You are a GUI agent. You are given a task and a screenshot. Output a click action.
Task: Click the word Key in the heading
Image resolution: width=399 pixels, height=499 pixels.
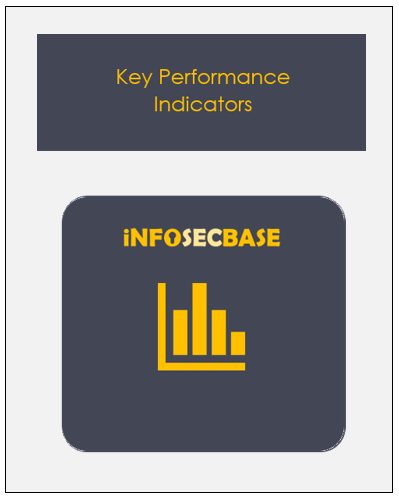point(134,78)
